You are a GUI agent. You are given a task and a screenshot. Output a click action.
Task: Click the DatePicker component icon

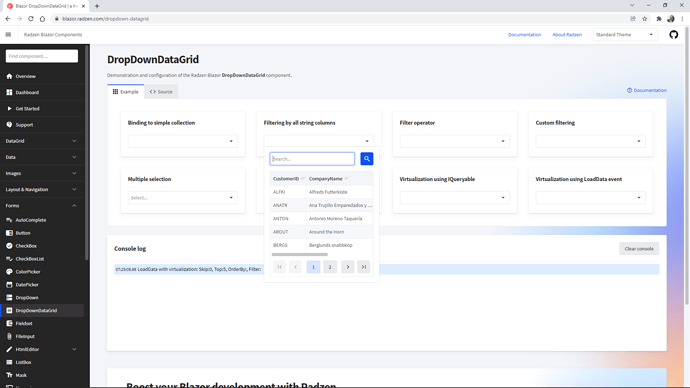point(9,285)
